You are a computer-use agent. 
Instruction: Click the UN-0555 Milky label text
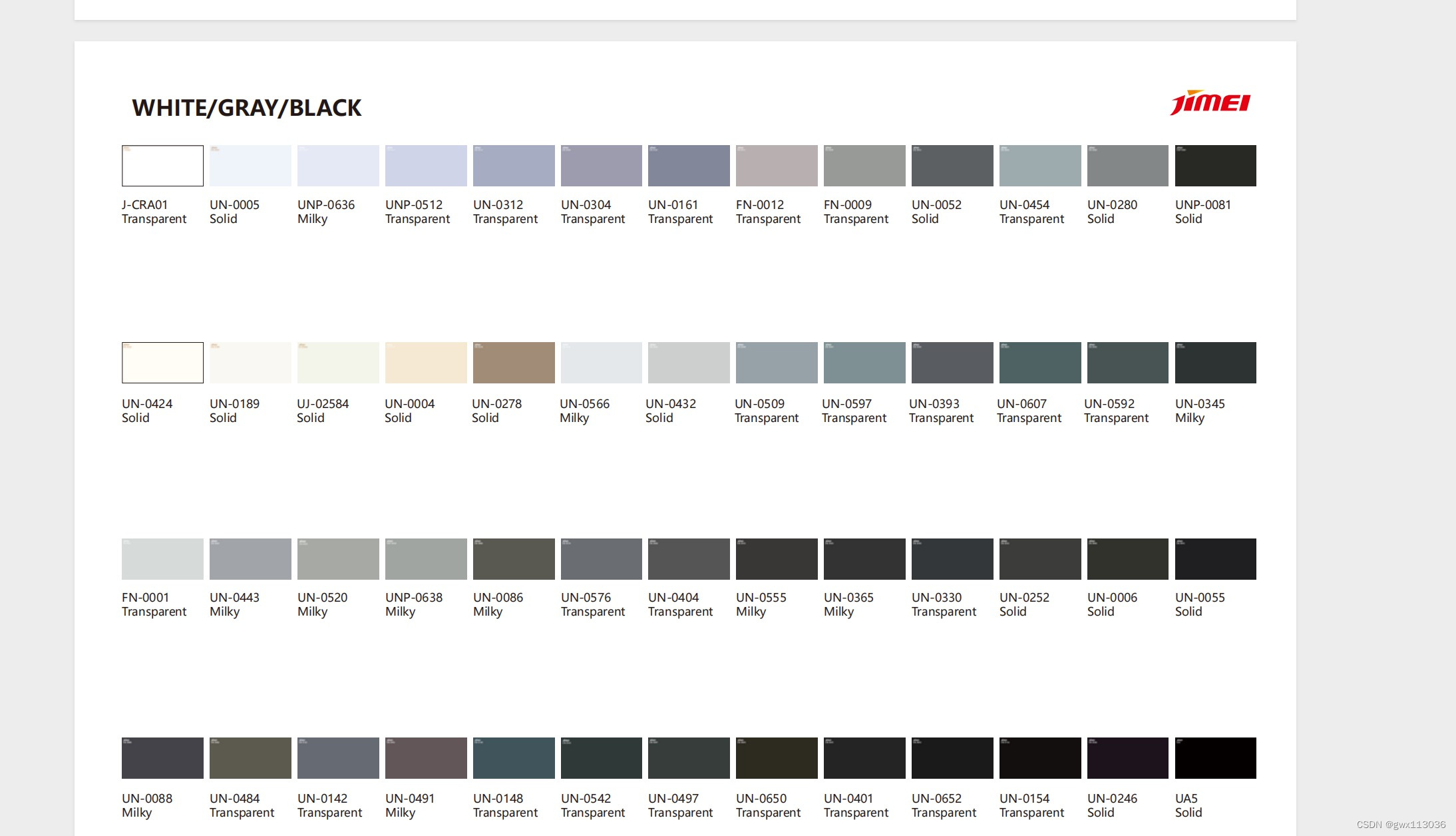point(761,604)
